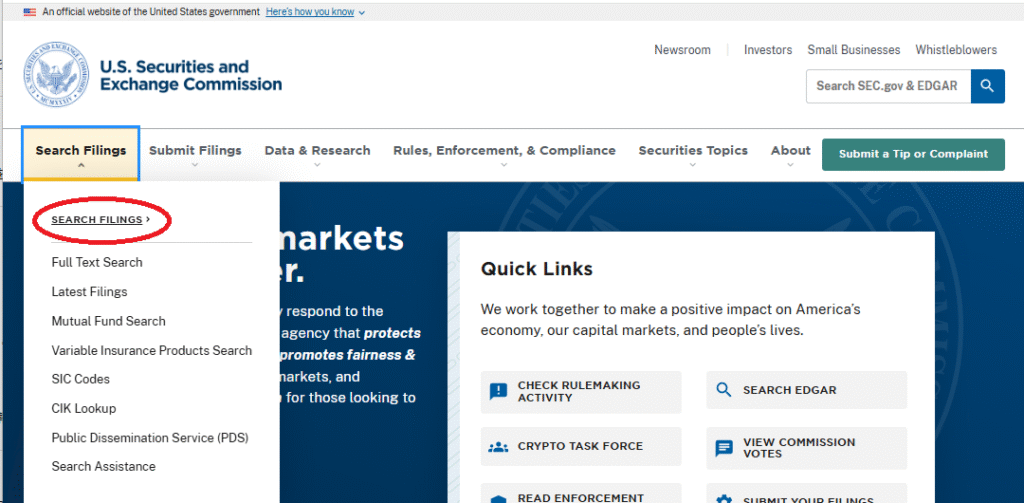This screenshot has height=503, width=1024.
Task: Click Submit a Tip or Complaint button
Action: (913, 154)
